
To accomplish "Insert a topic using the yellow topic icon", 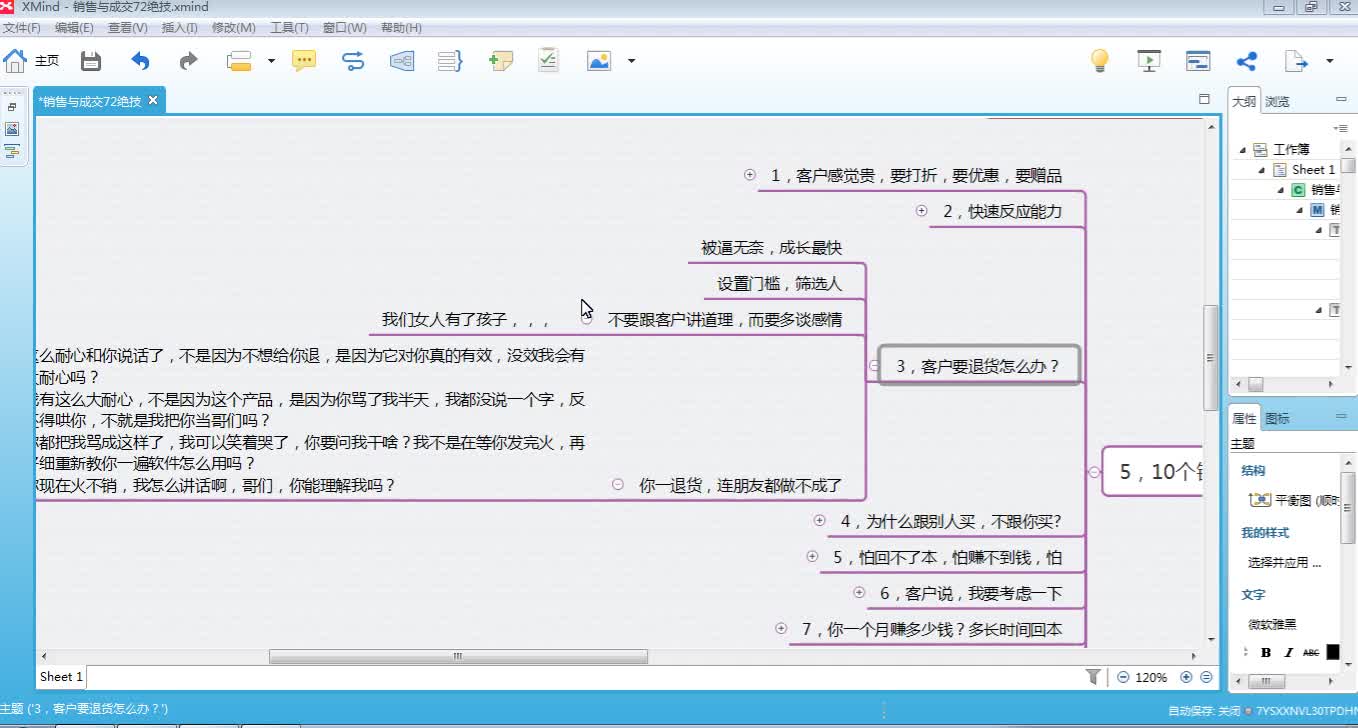I will (x=239, y=61).
